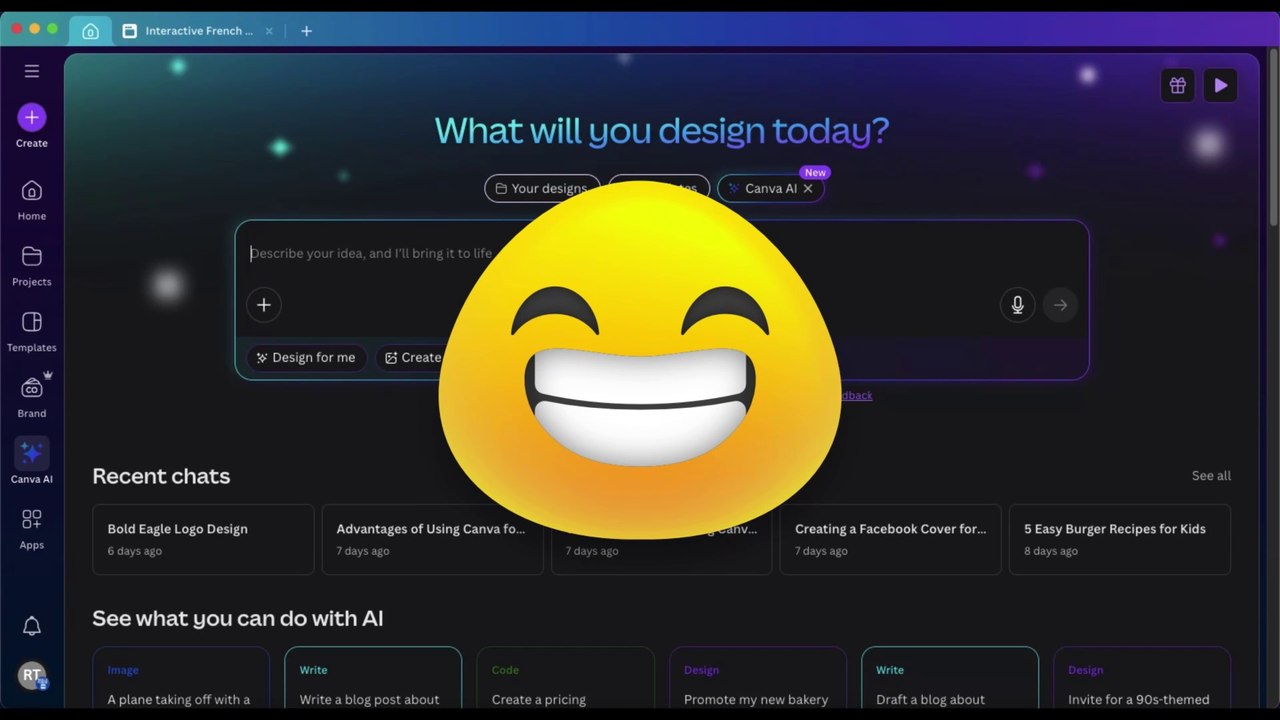Open Brand kit in sidebar

32,398
